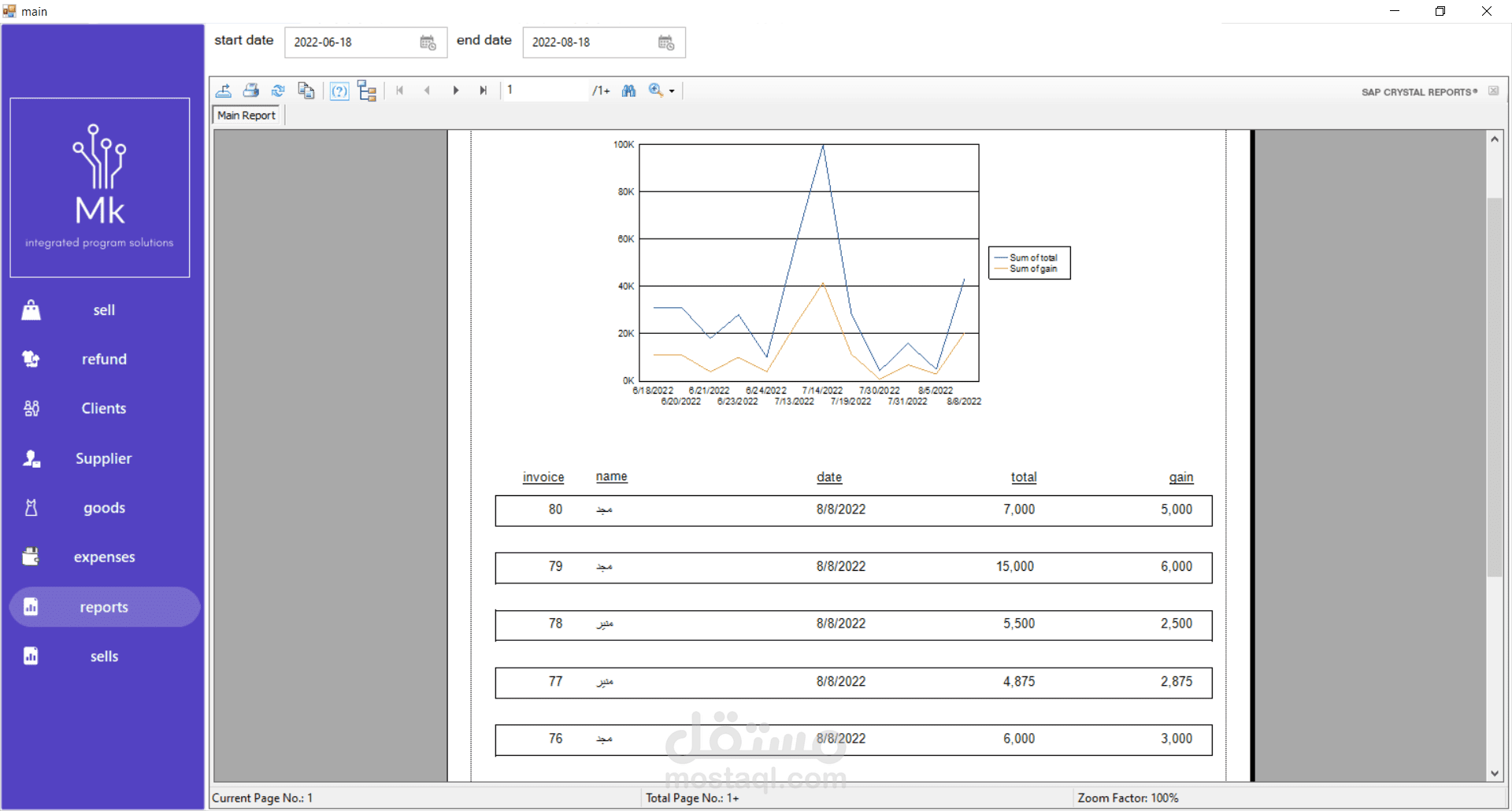
Task: Jump to the last report page
Action: [x=484, y=91]
